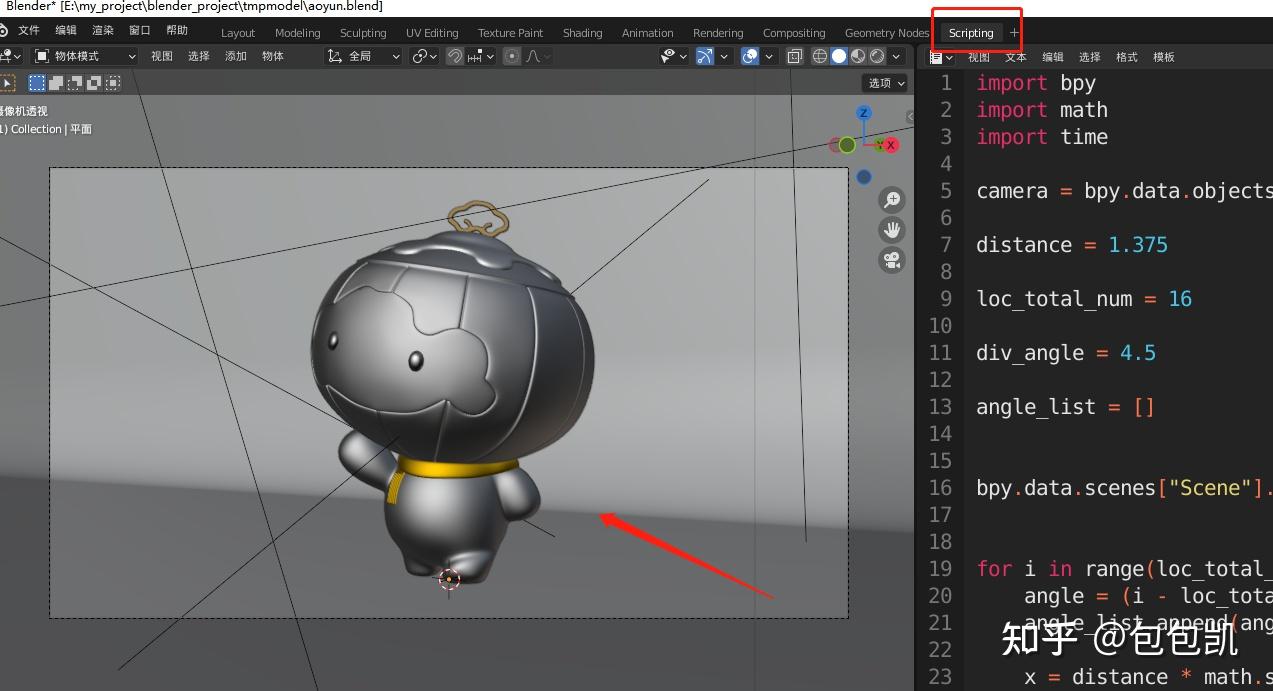1273x691 pixels.
Task: Toggle viewport overlays display
Action: [750, 57]
